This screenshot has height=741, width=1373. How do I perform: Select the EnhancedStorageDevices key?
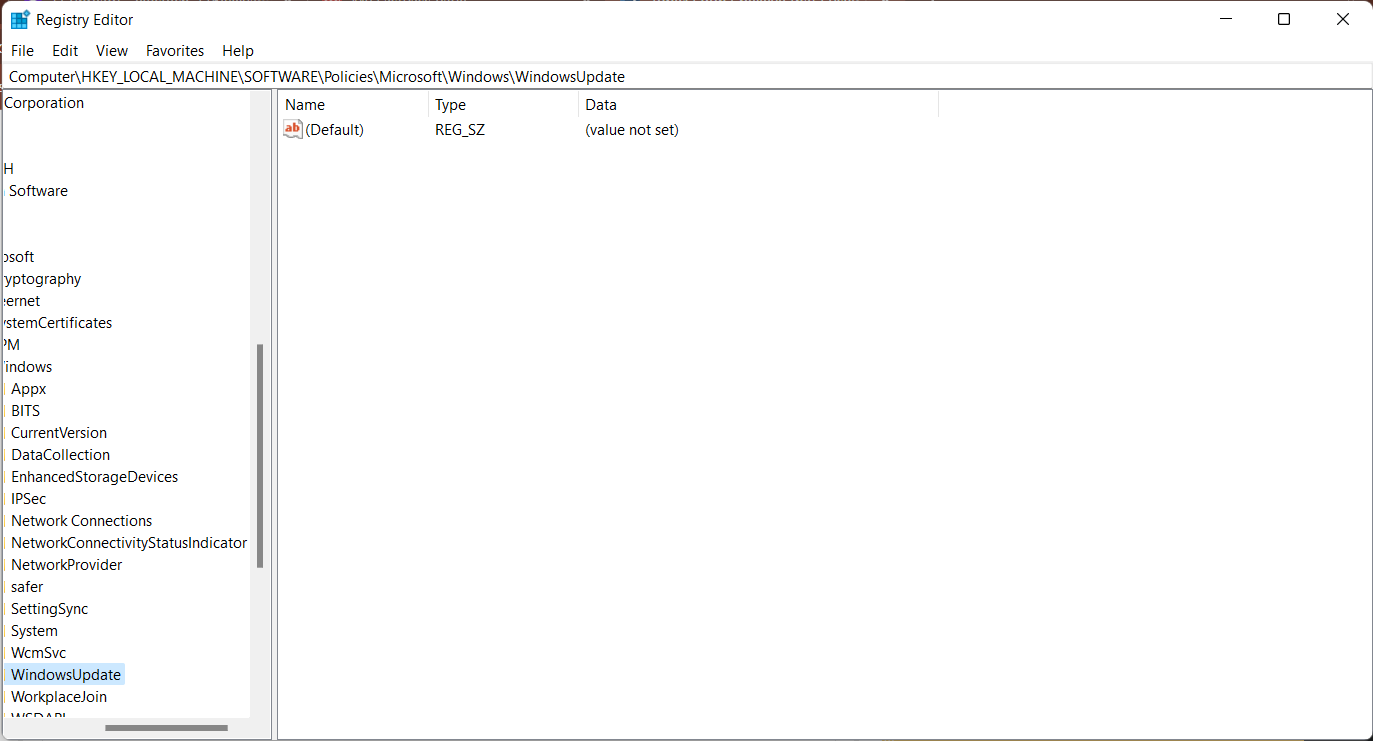[95, 477]
